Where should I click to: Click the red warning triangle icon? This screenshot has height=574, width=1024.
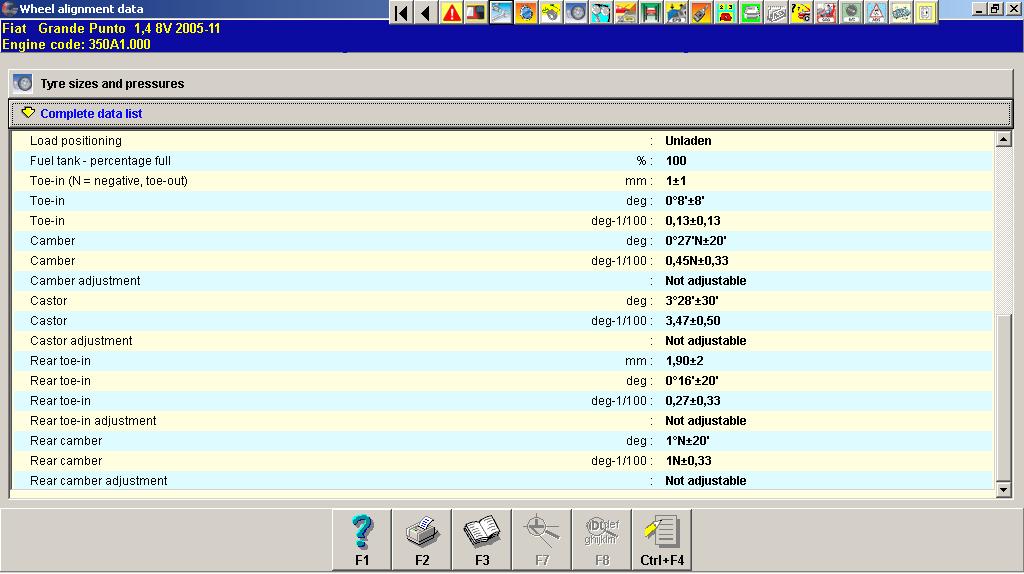click(x=452, y=13)
